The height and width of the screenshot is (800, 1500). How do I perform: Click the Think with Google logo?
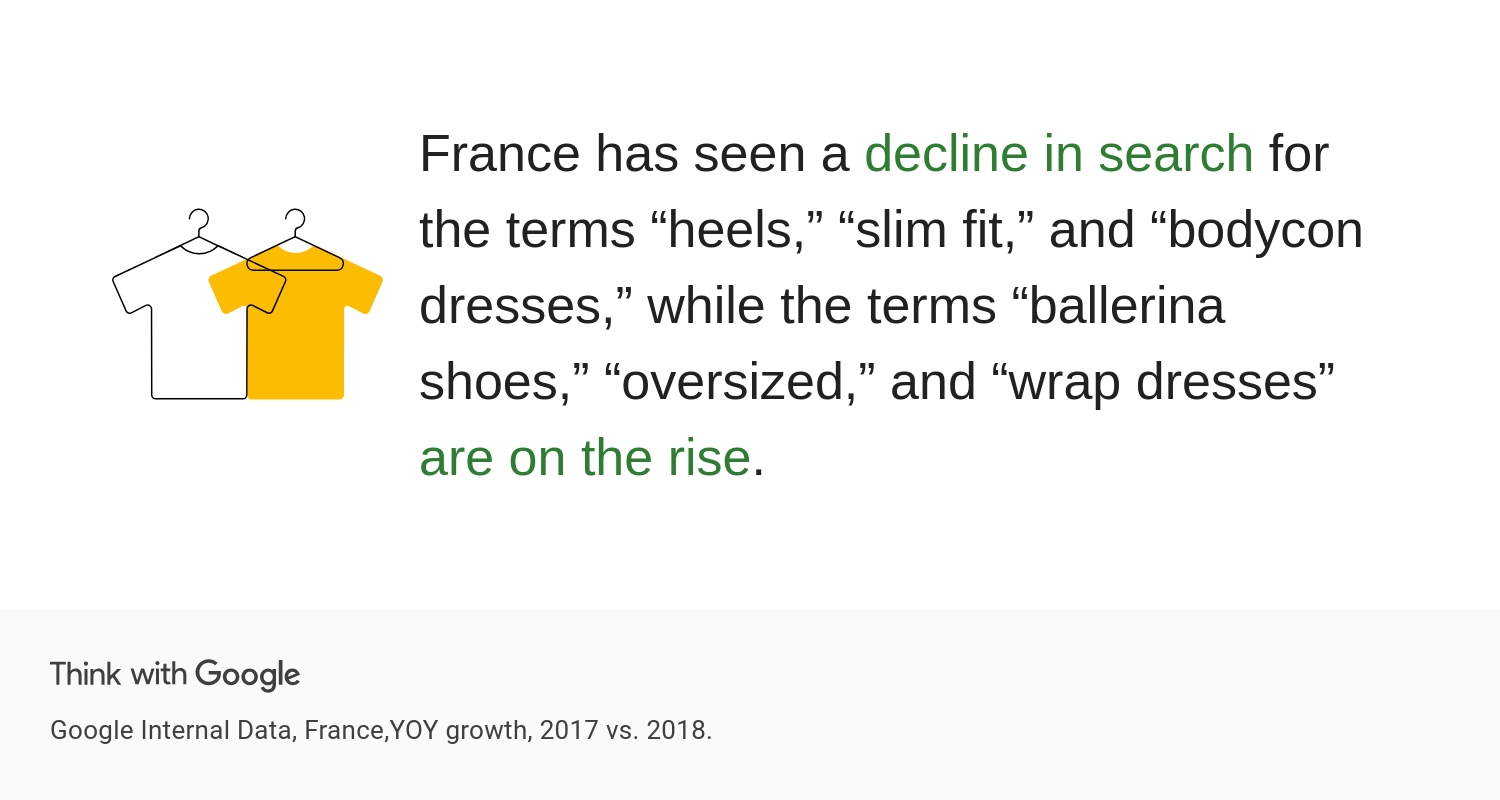click(175, 675)
